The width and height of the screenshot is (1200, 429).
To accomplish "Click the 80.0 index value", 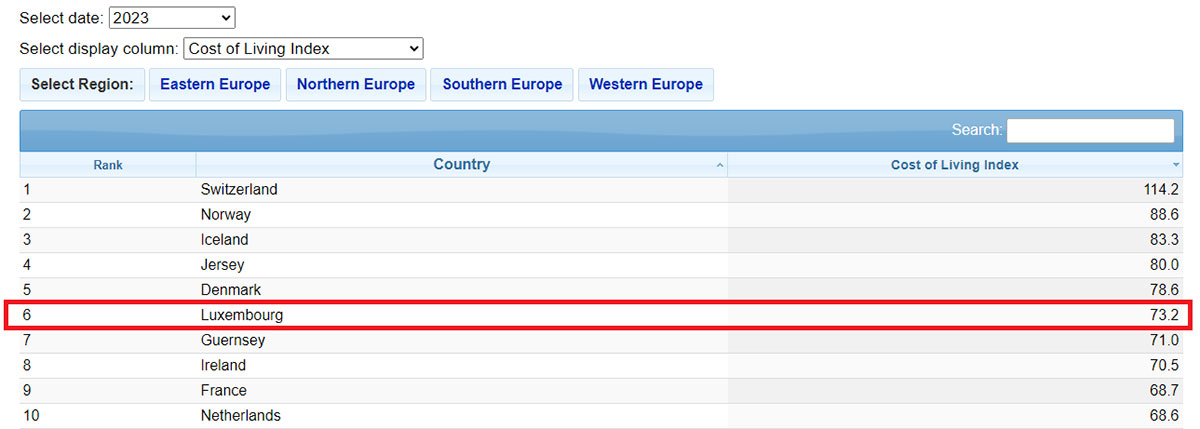I will [x=1165, y=265].
